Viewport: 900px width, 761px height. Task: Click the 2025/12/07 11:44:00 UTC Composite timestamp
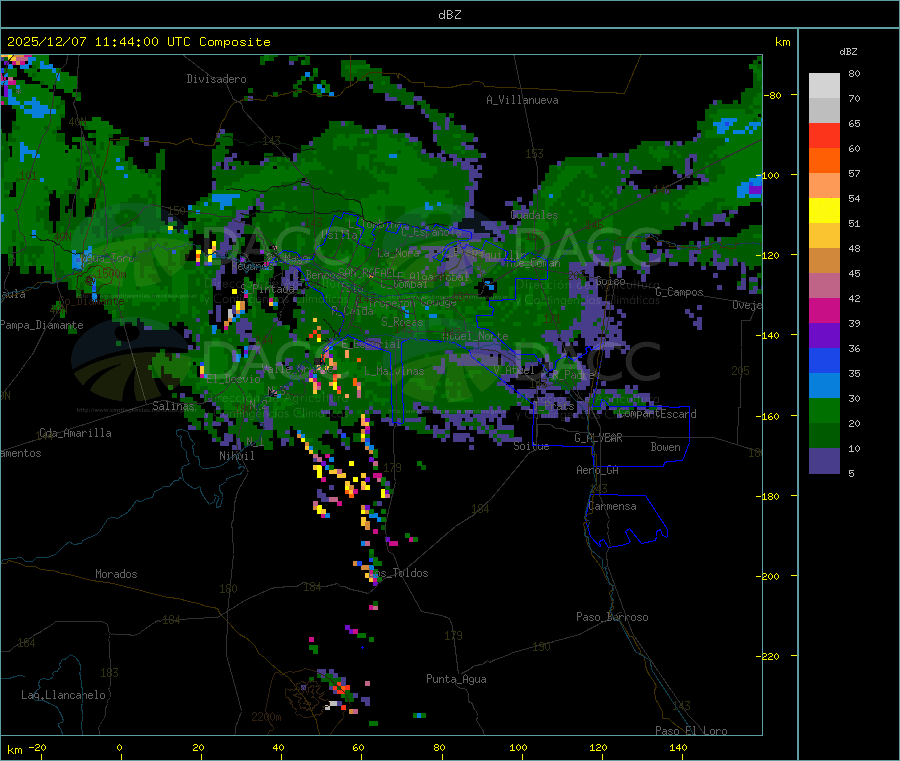[x=138, y=42]
